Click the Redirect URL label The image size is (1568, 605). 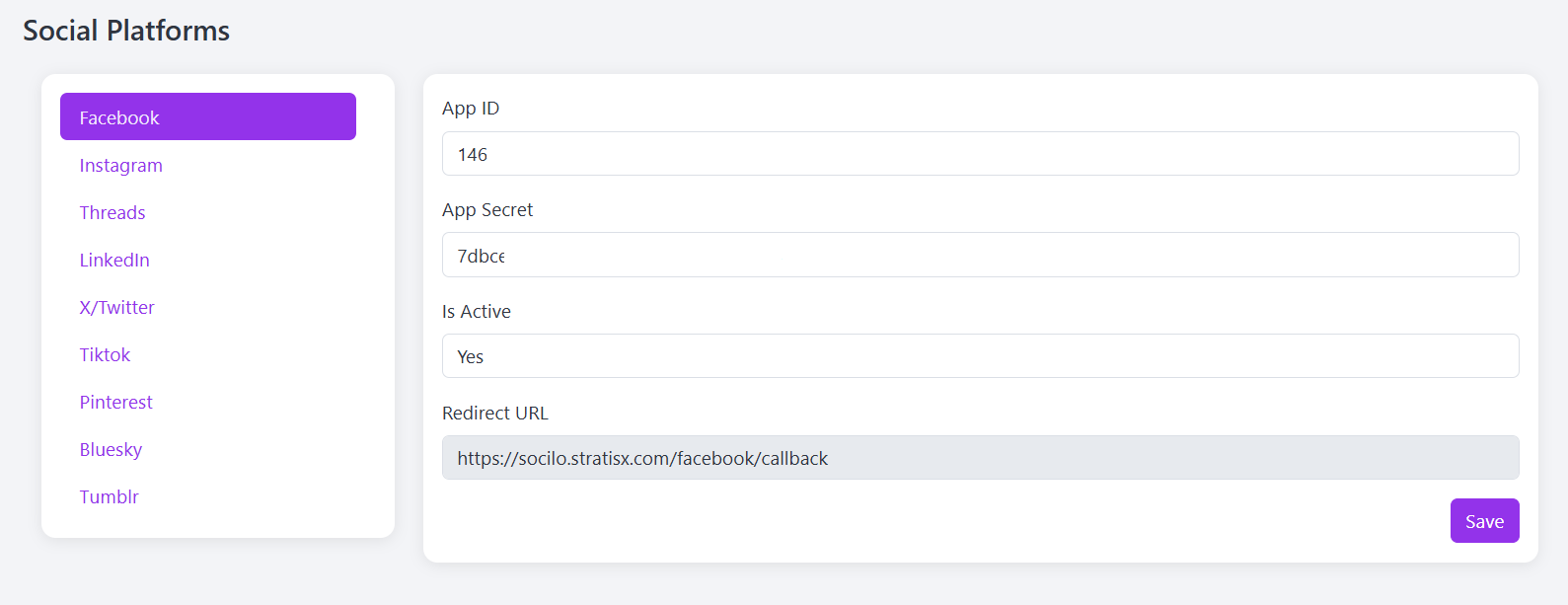[x=495, y=414]
